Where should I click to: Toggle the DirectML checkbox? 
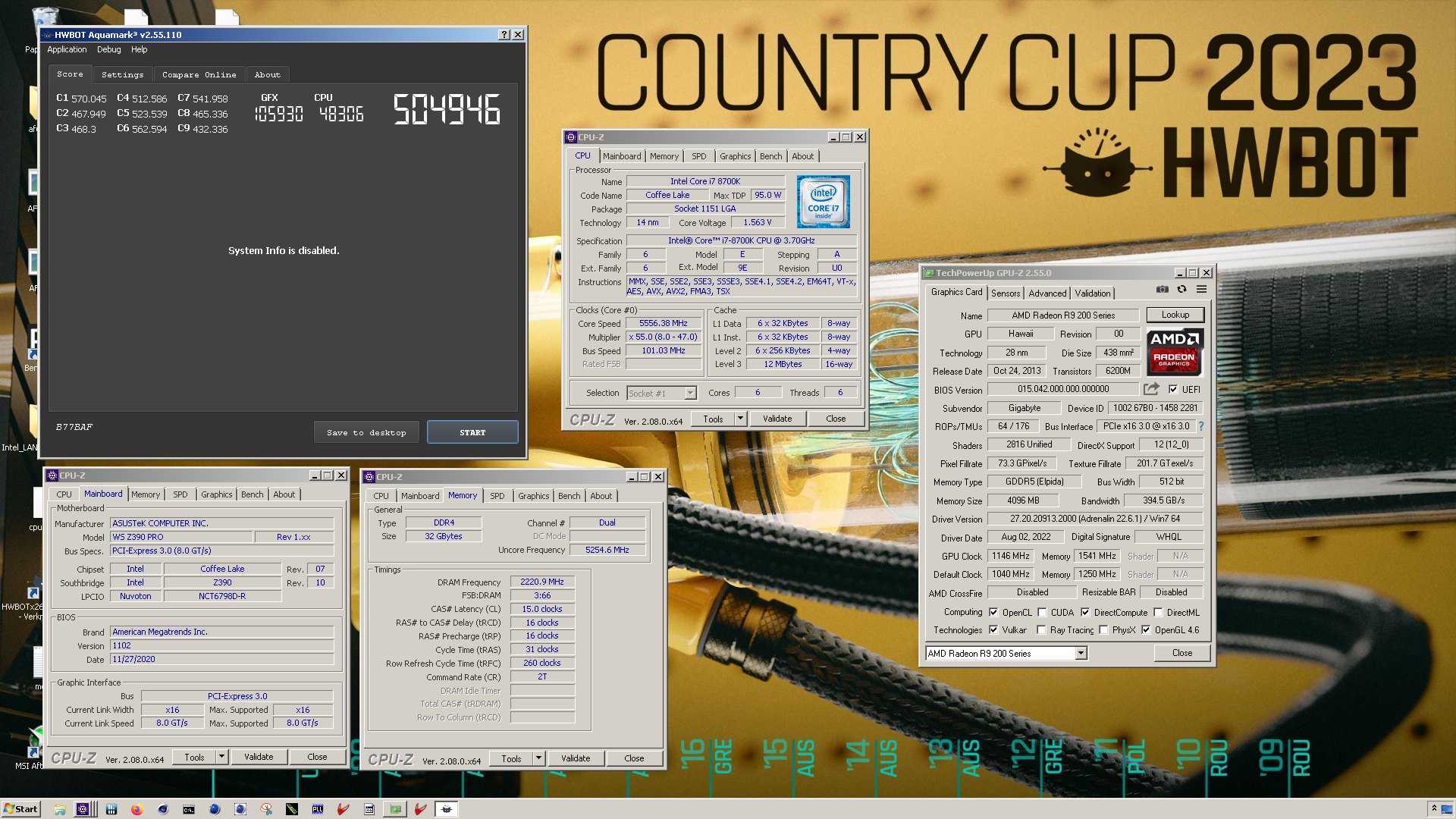pyautogui.click(x=1158, y=612)
